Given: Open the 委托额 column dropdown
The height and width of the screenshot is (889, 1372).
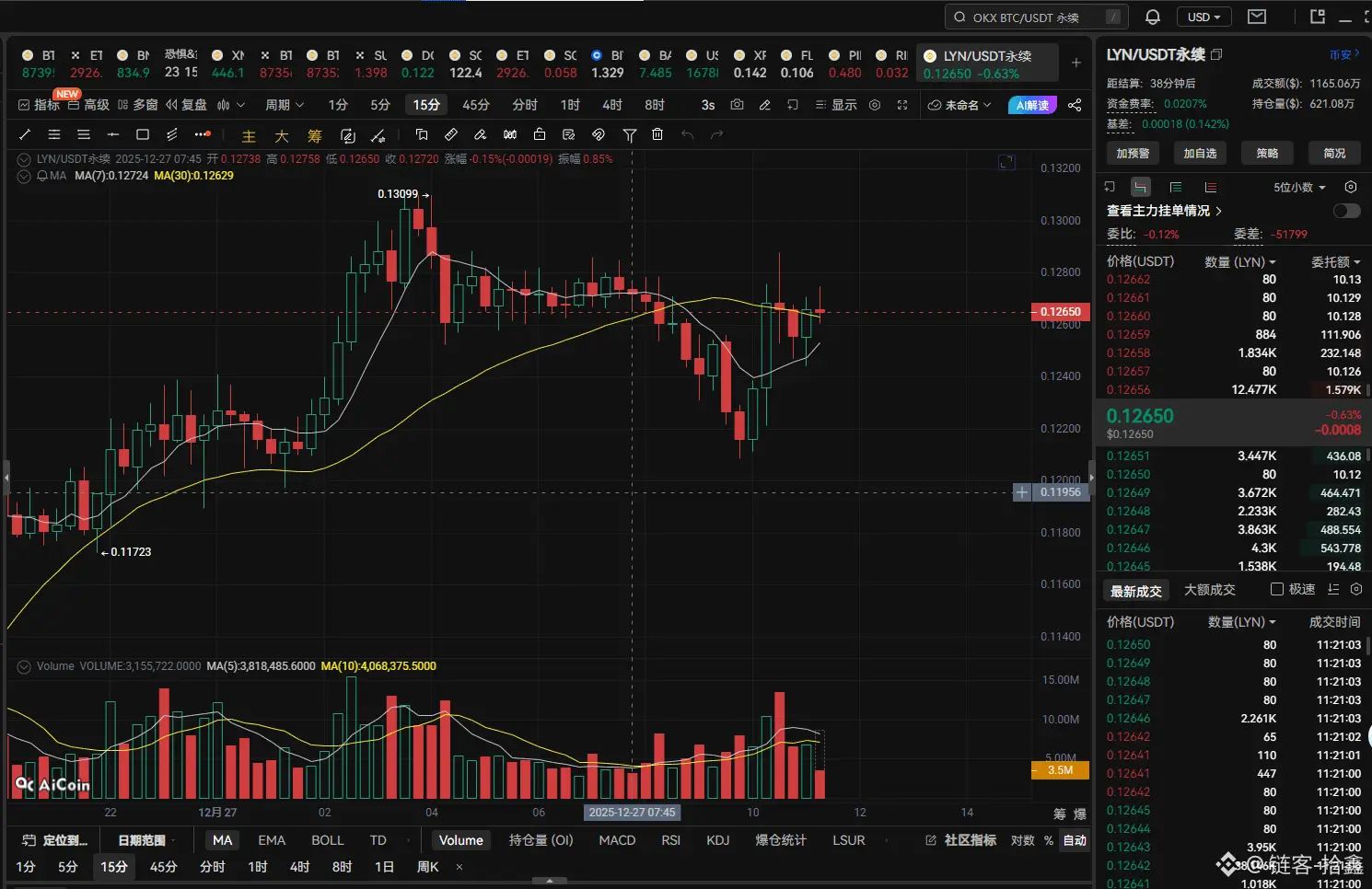Looking at the screenshot, I should click(1336, 262).
